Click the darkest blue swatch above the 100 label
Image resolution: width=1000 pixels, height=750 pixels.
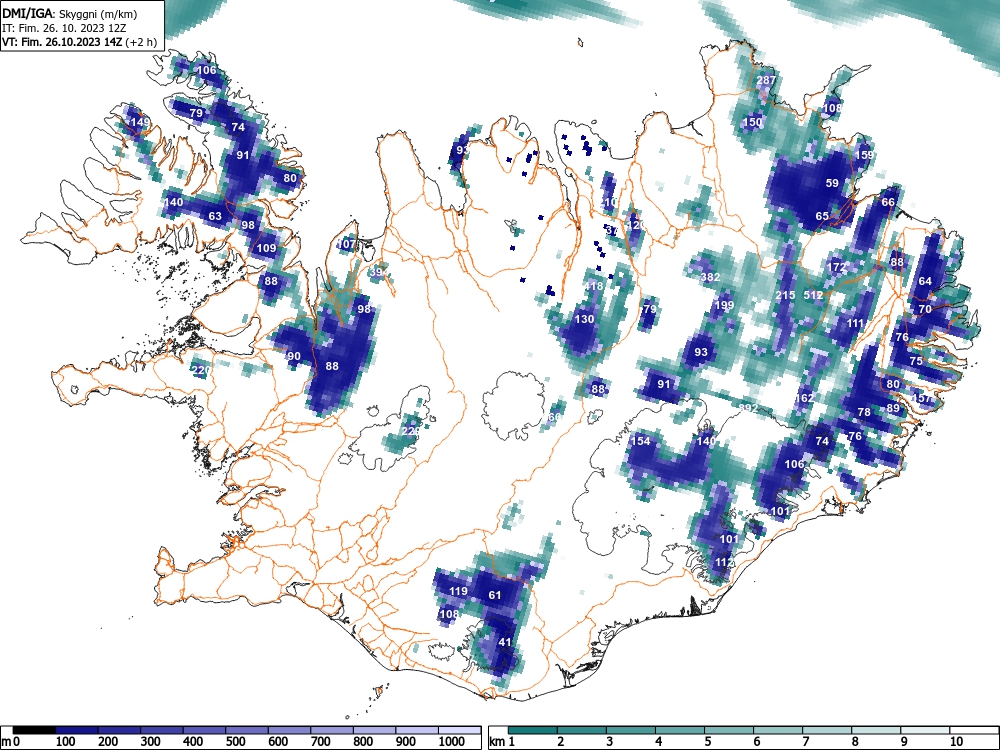(77, 730)
